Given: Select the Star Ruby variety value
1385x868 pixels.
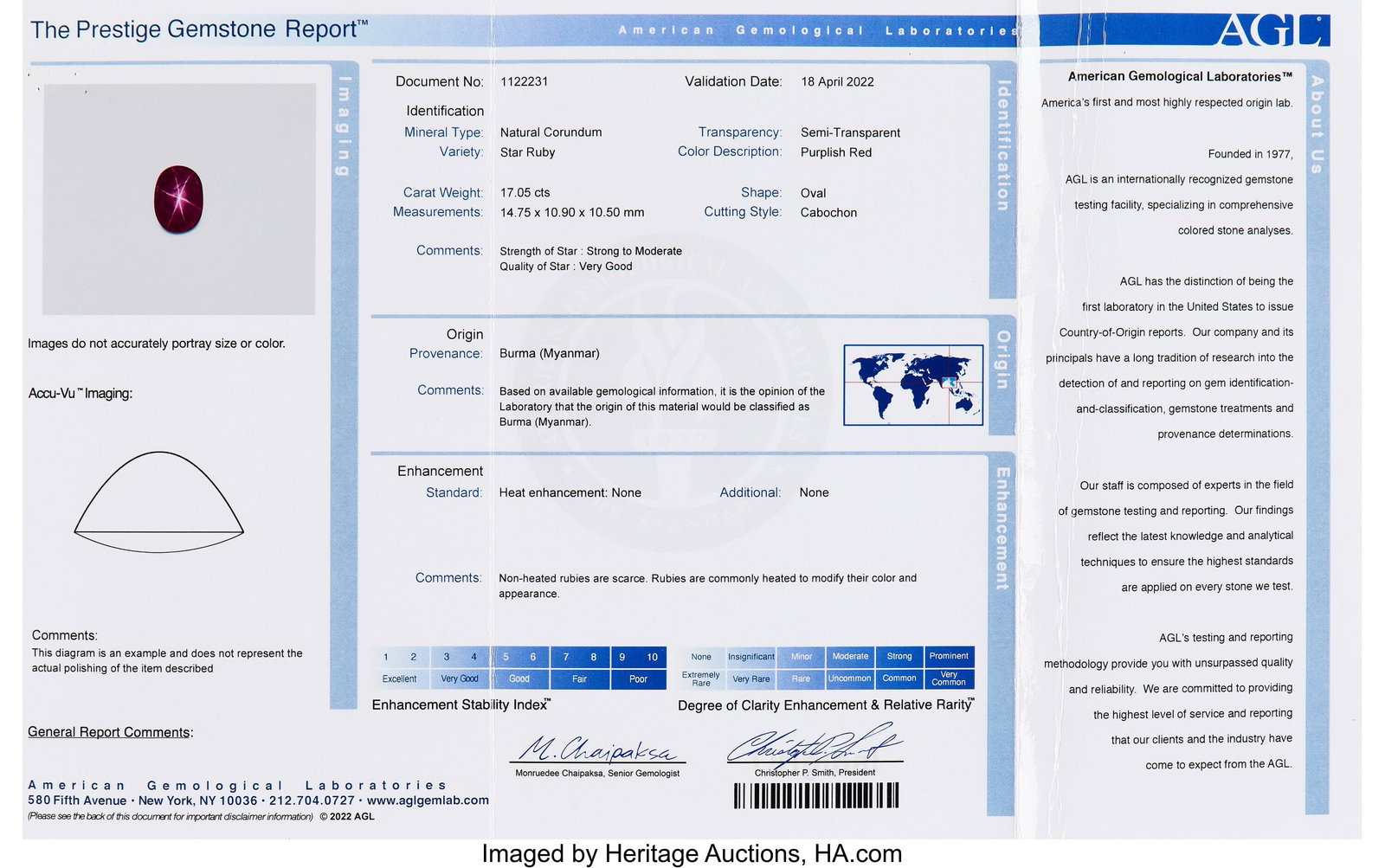Looking at the screenshot, I should click(x=527, y=152).
